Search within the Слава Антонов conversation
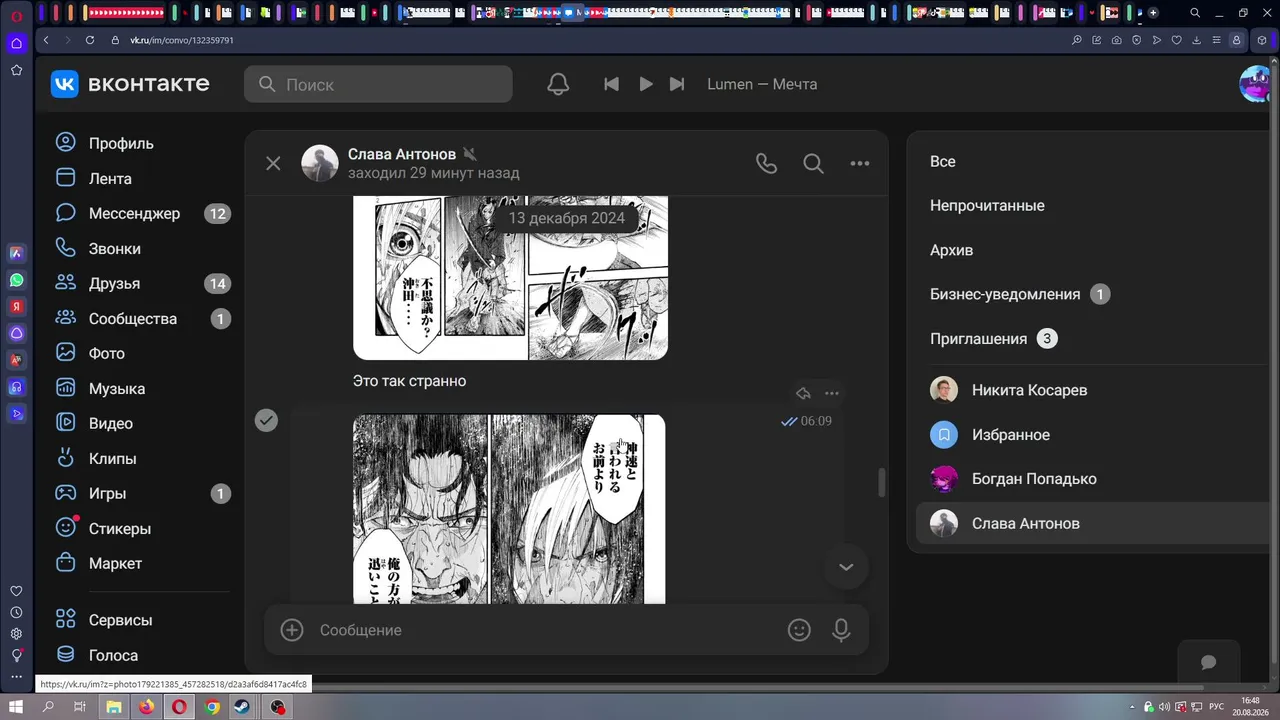This screenshot has width=1280, height=720. point(813,164)
